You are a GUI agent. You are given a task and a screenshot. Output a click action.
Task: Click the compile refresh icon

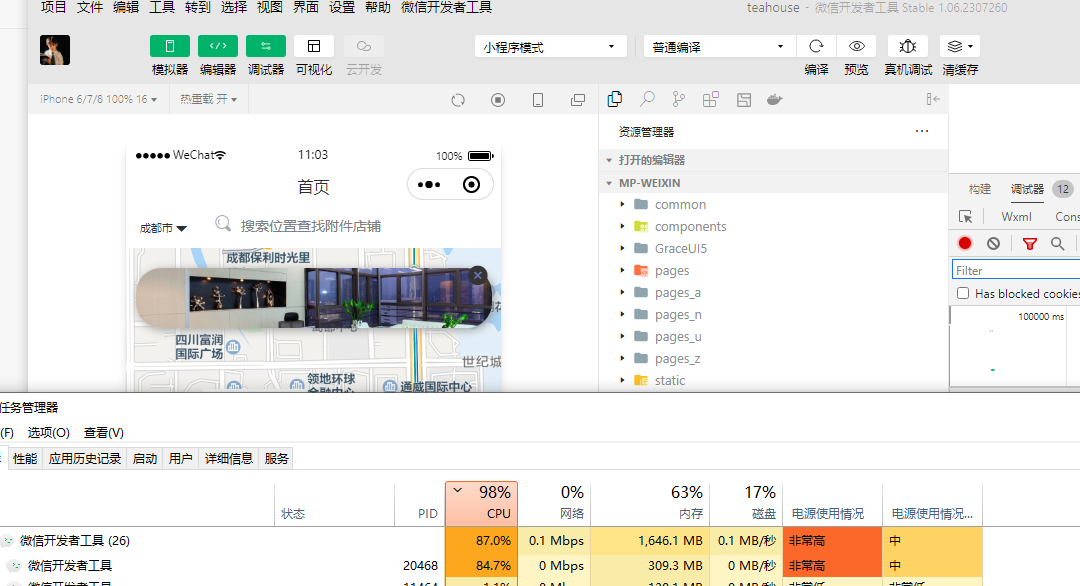[816, 46]
